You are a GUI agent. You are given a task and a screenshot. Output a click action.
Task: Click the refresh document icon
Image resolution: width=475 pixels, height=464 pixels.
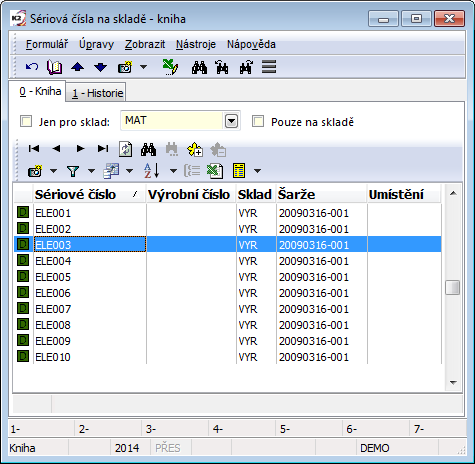(x=126, y=149)
